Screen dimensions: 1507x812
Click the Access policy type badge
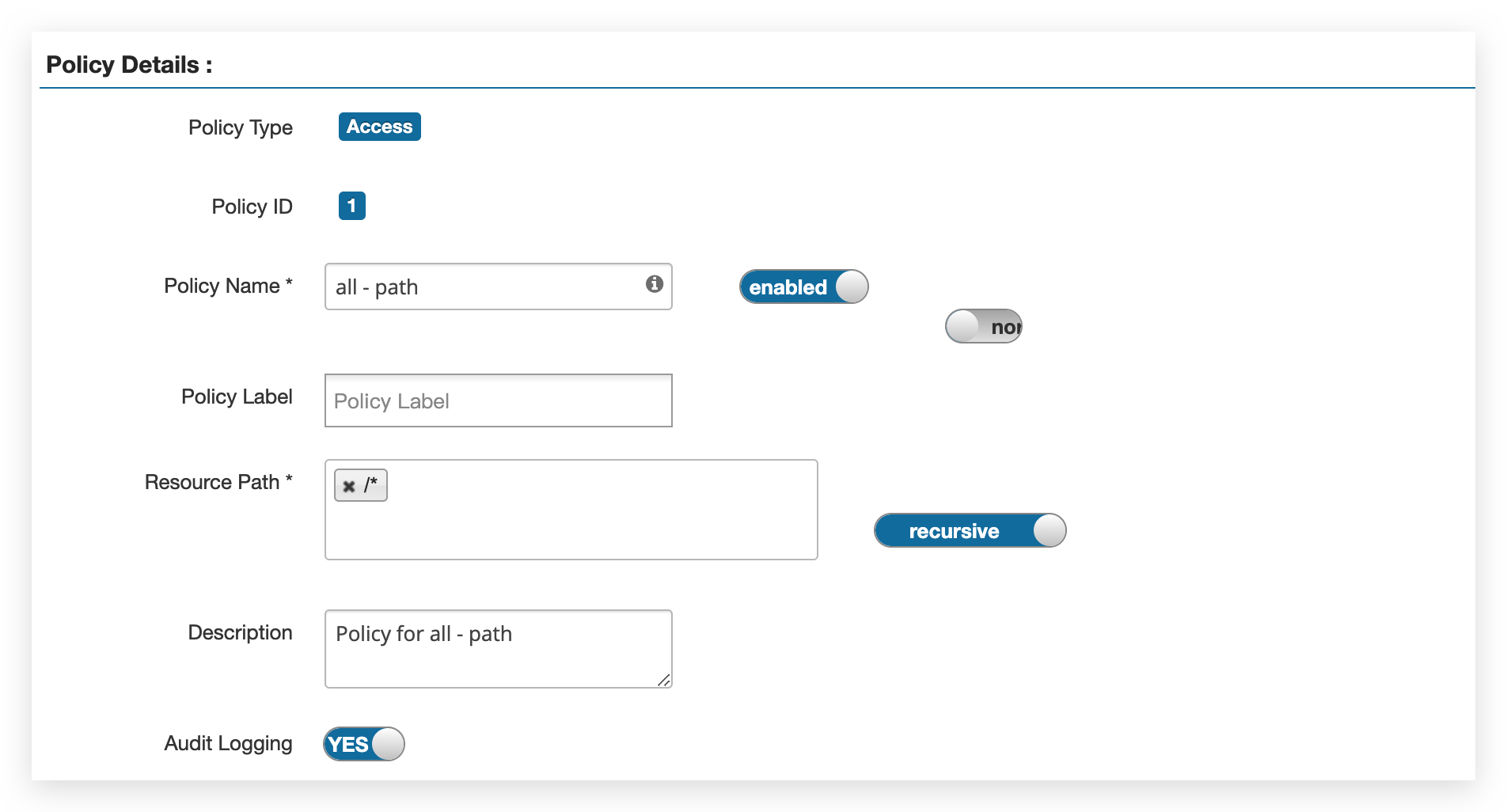click(x=380, y=127)
